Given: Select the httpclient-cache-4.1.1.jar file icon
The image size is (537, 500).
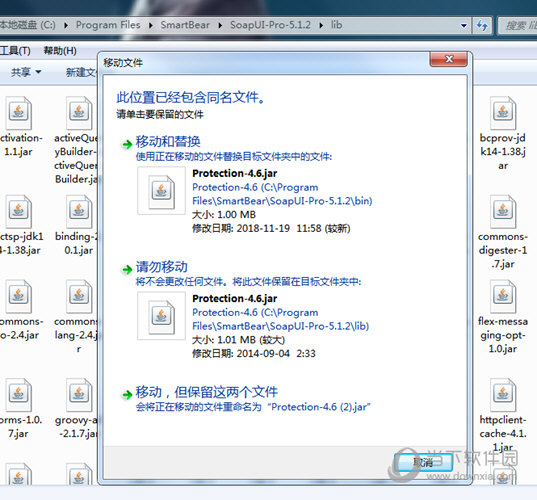Looking at the screenshot, I should pyautogui.click(x=503, y=395).
